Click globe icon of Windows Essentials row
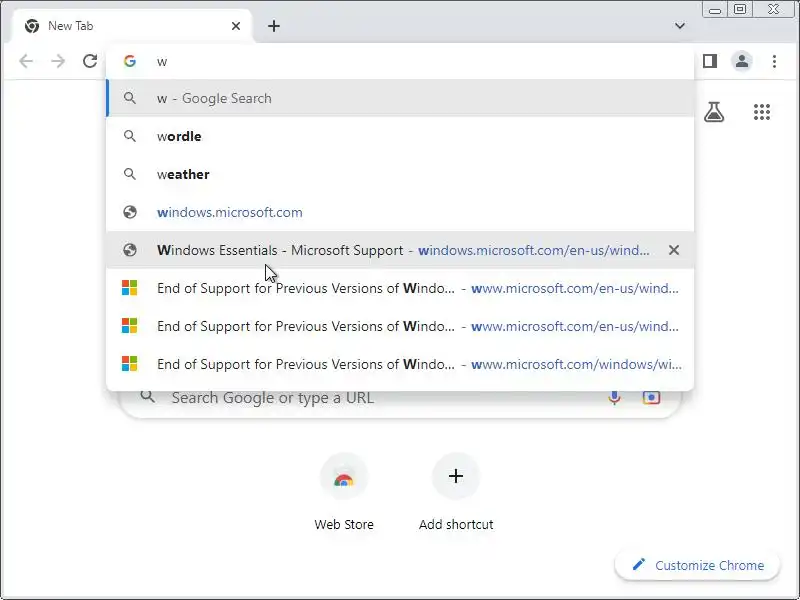 point(130,250)
